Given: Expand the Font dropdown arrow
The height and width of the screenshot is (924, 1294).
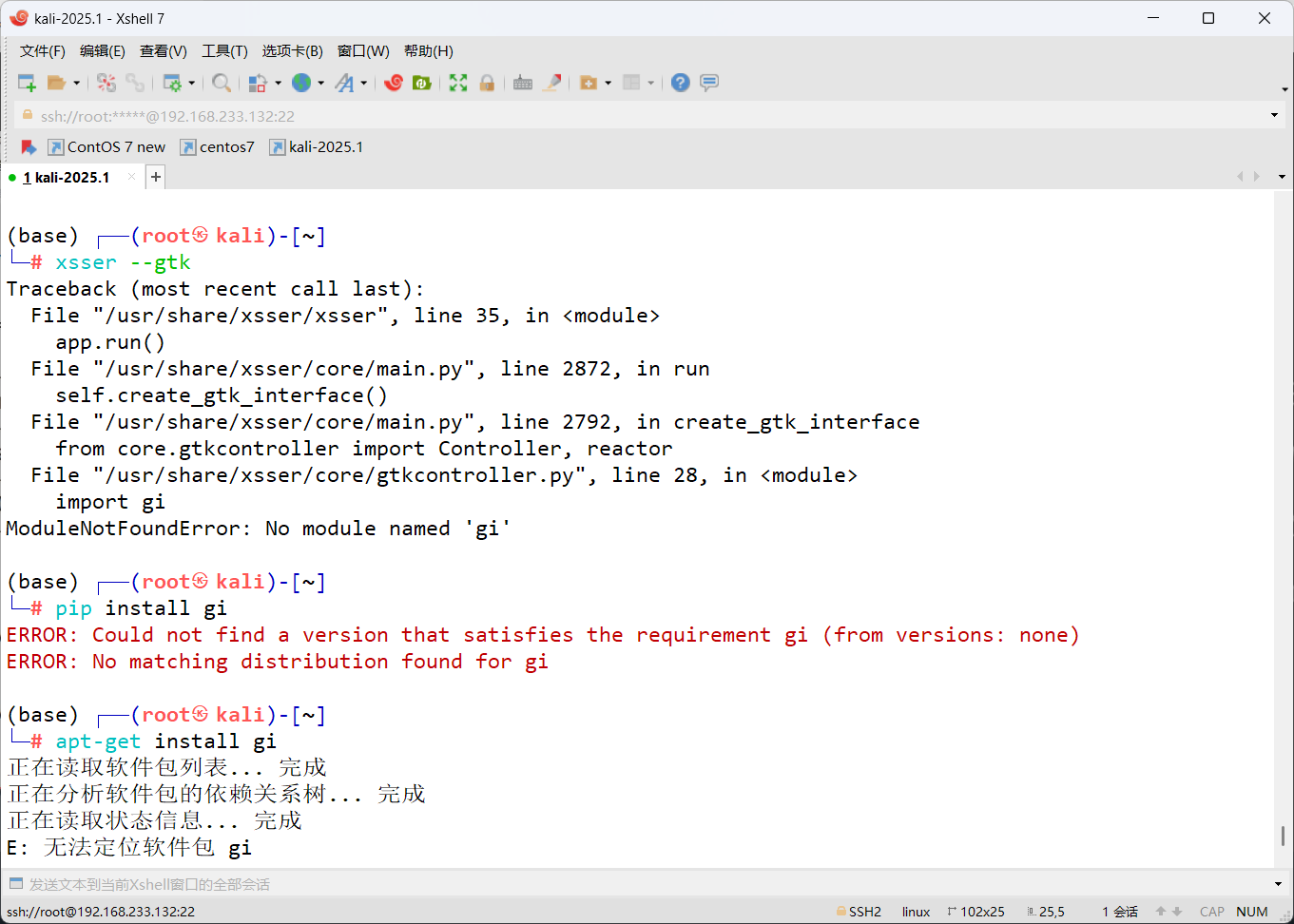Looking at the screenshot, I should (x=364, y=83).
